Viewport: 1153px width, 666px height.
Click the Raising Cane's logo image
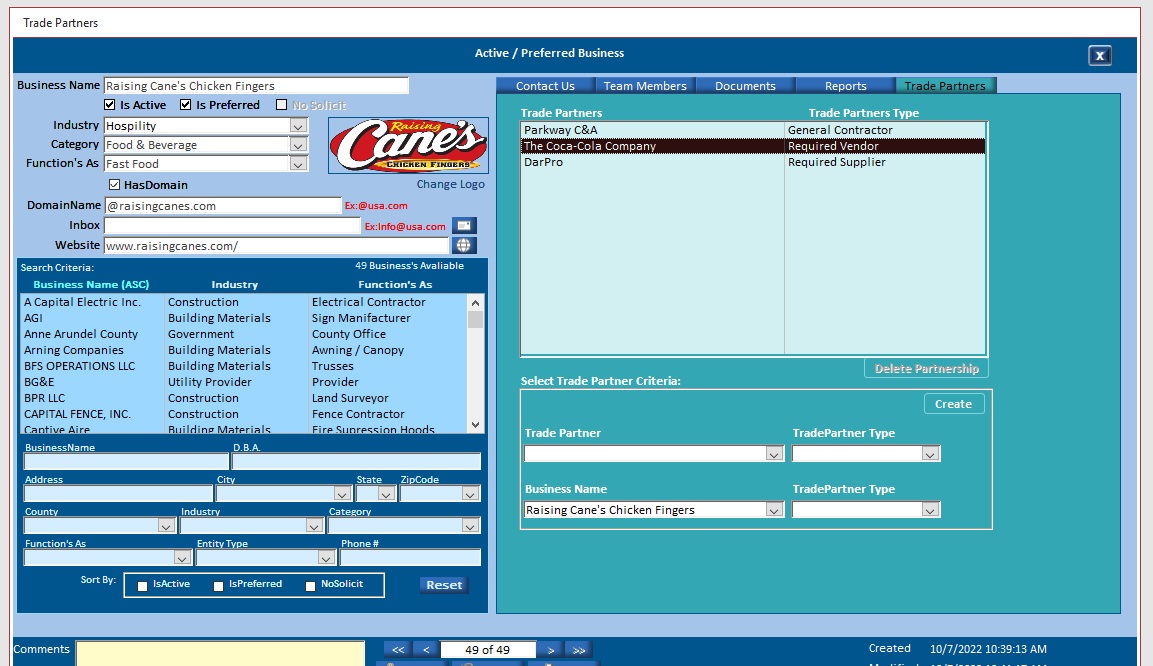[x=408, y=146]
